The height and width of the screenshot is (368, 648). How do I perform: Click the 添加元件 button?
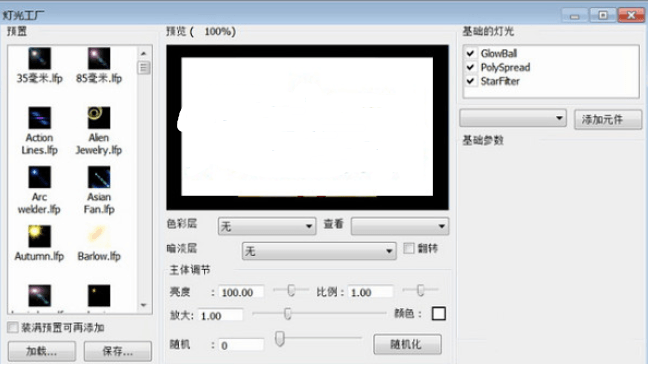[x=608, y=119]
